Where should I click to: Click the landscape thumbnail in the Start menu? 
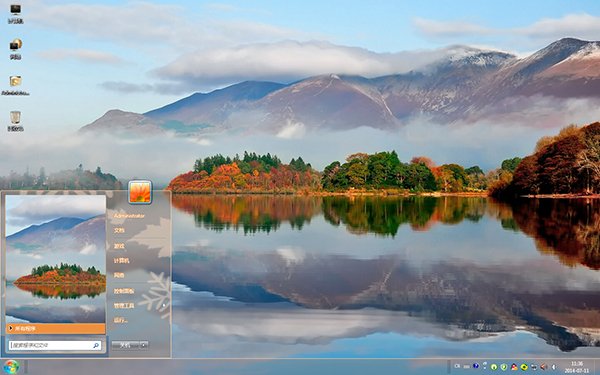coord(56,259)
